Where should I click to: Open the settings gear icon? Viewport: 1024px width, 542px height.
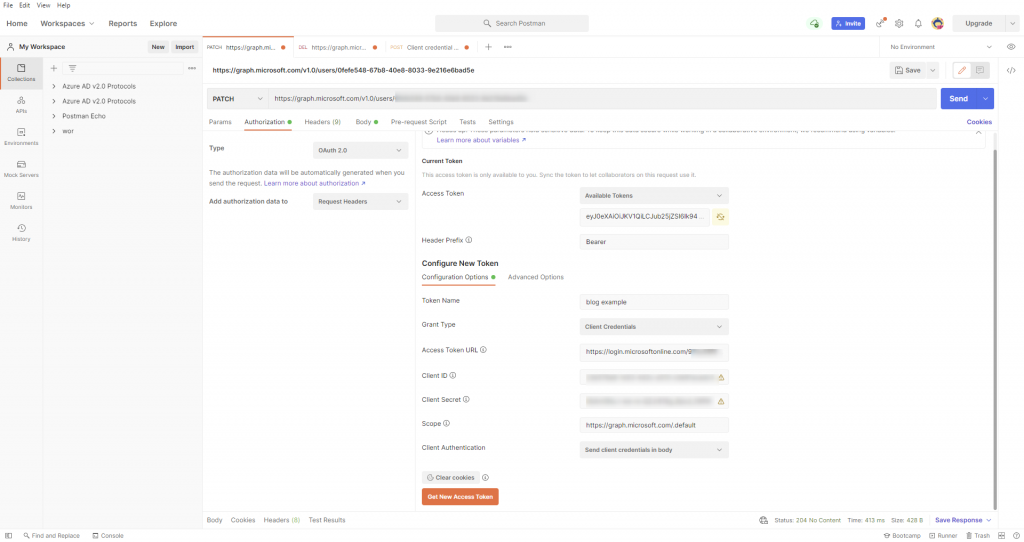899,24
